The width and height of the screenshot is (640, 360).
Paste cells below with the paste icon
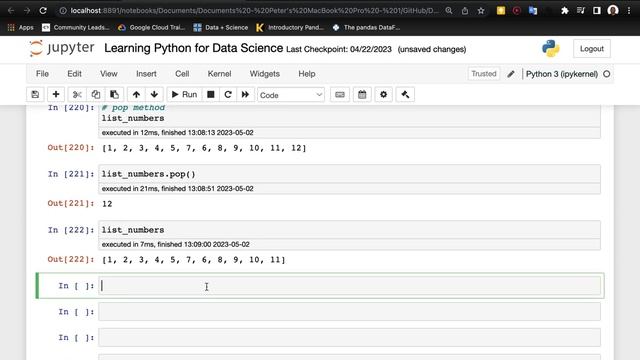(114, 95)
